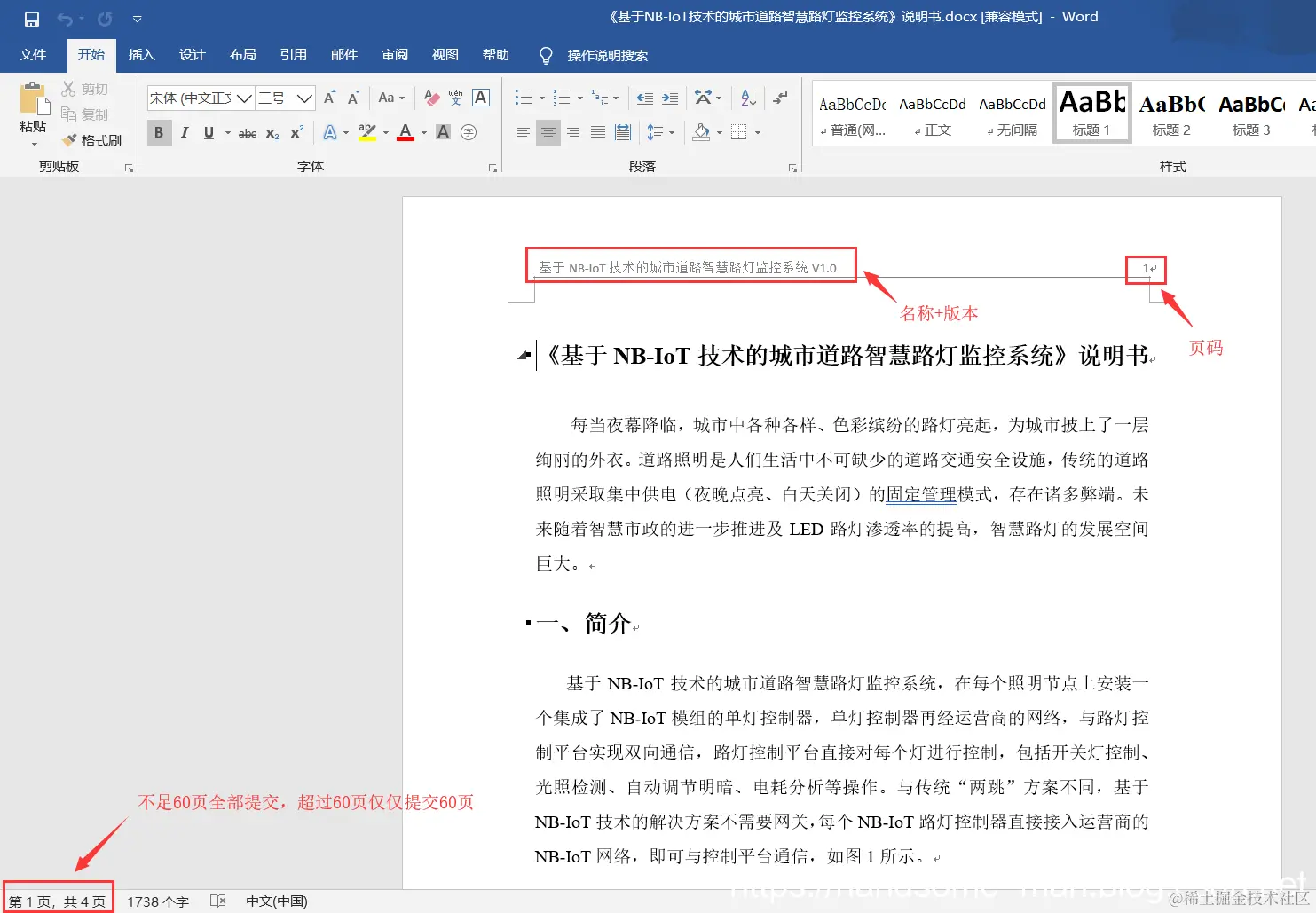Click the Format Painter (格式刷) brush

click(91, 140)
